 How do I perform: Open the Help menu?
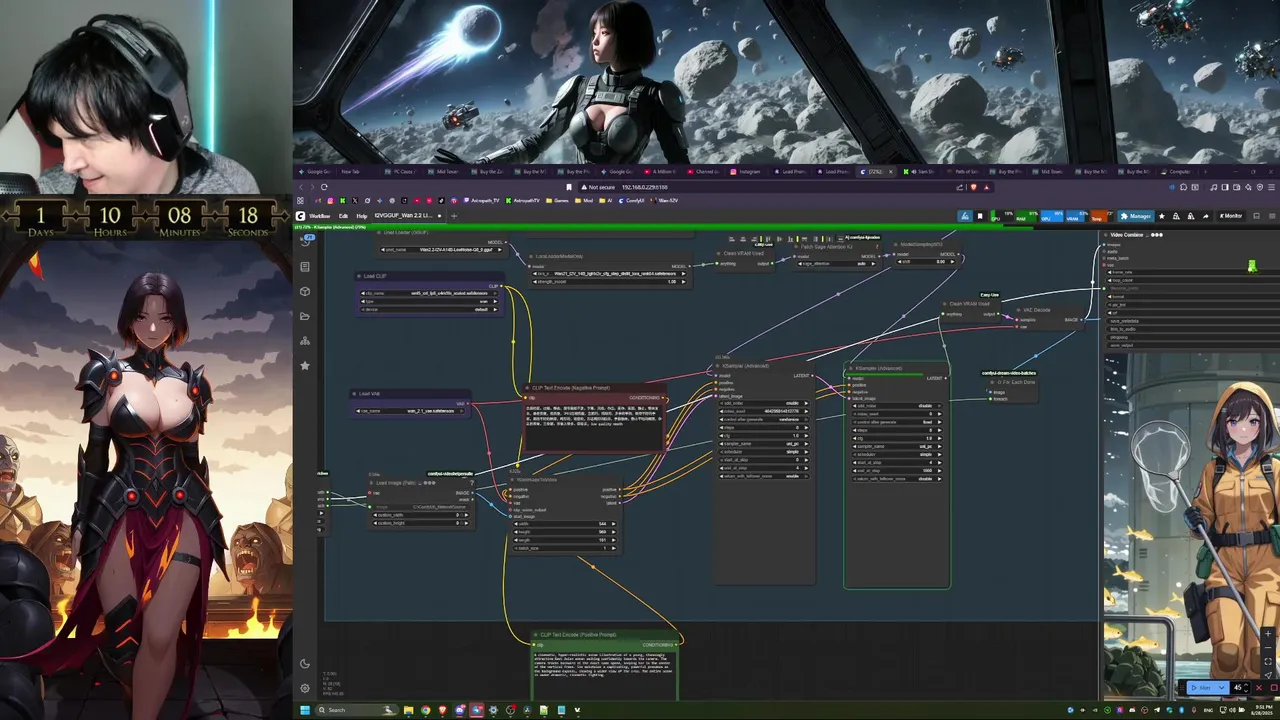click(x=362, y=216)
